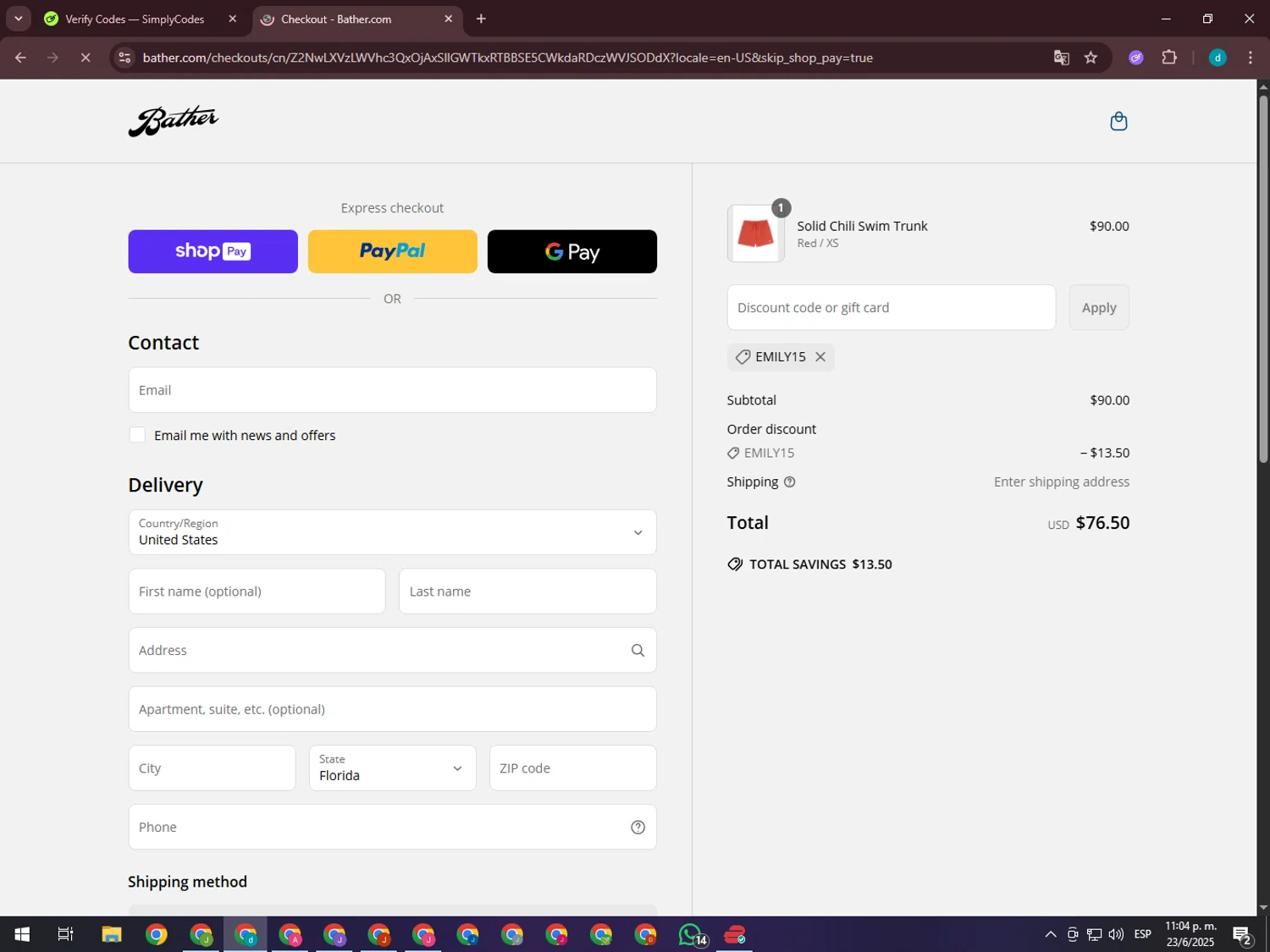Open Task View on the taskbar
This screenshot has width=1270, height=952.
[65, 934]
